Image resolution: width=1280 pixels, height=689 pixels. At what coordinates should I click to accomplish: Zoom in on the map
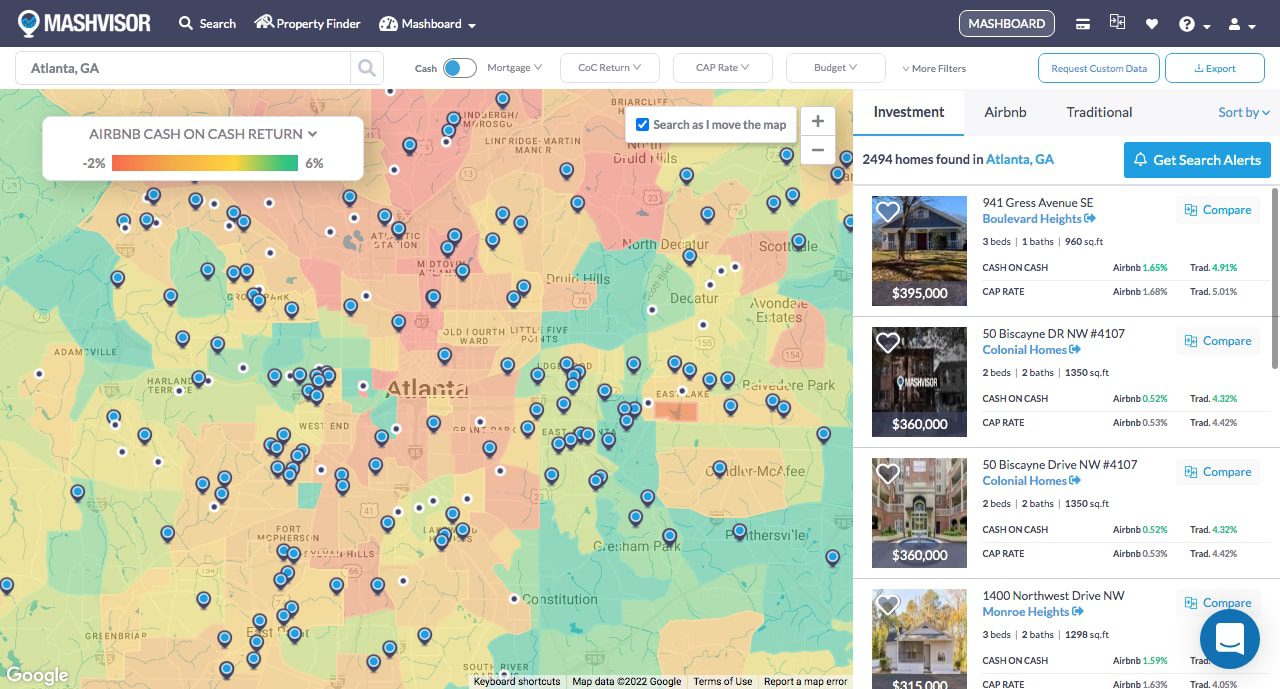click(x=817, y=121)
